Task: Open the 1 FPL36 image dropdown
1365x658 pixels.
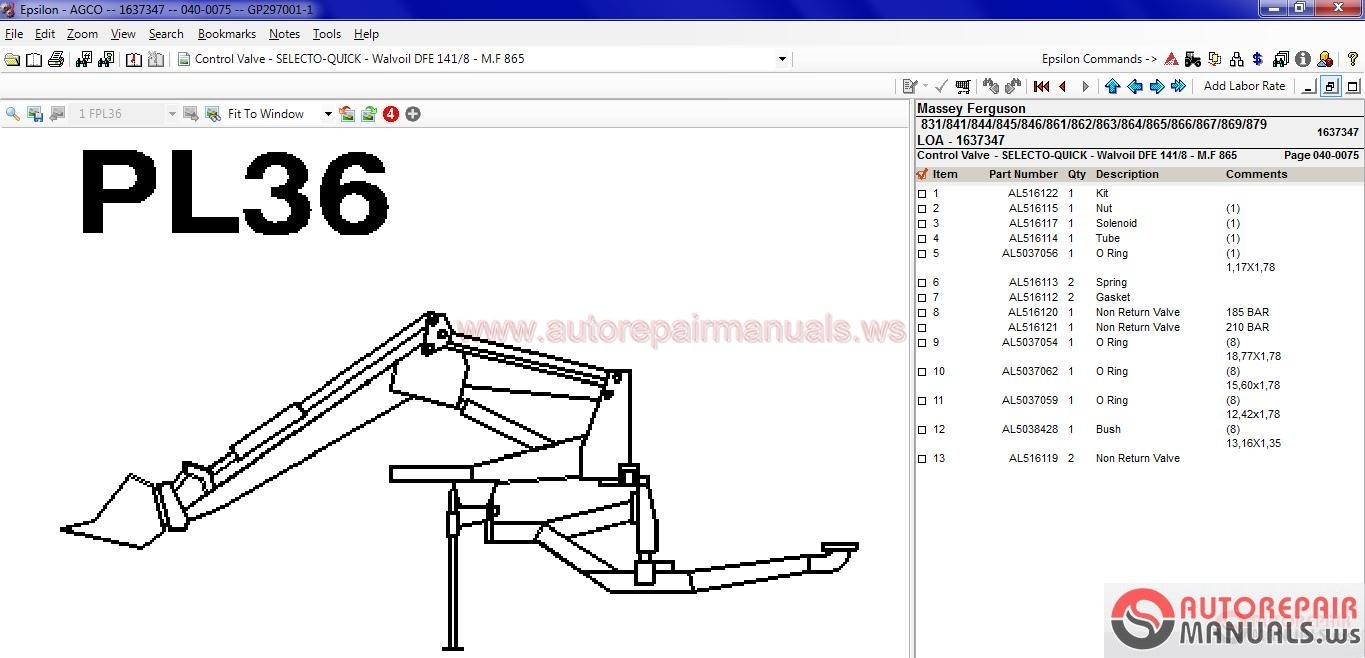Action: tap(172, 114)
